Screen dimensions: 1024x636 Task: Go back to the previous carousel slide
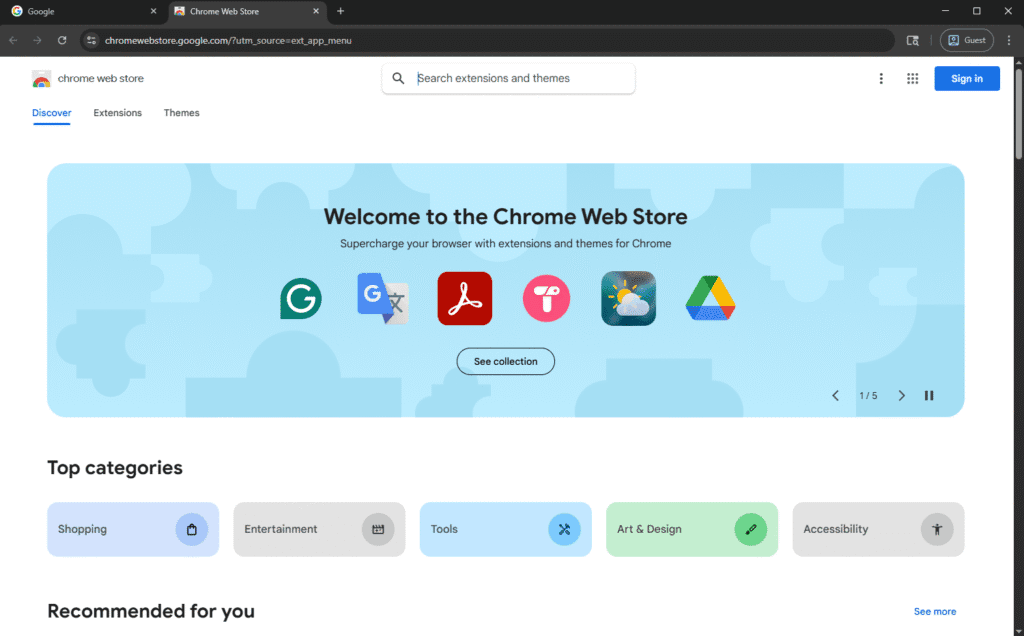click(x=836, y=395)
